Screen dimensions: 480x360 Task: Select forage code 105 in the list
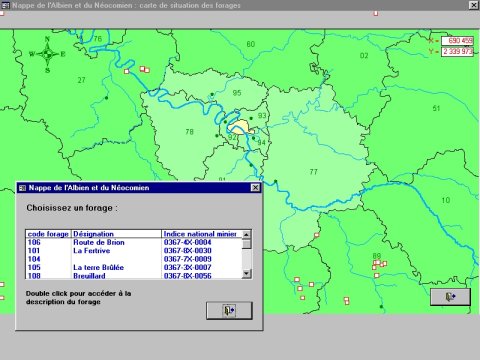point(34,267)
